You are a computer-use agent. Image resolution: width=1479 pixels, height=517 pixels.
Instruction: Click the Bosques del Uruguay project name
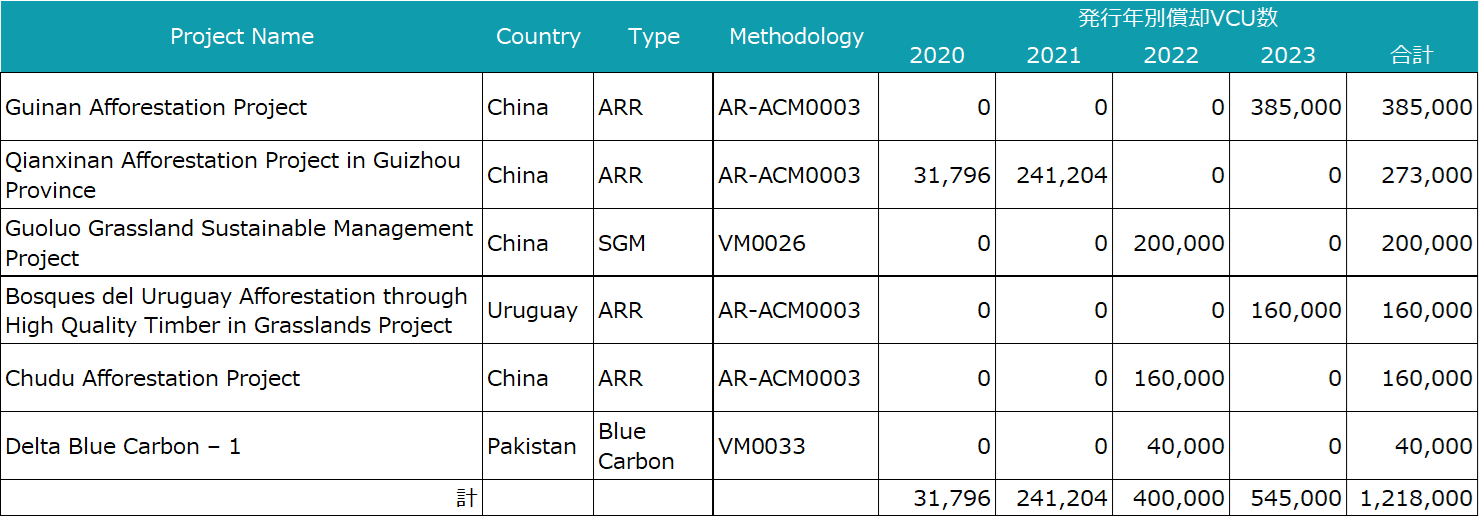tap(236, 310)
